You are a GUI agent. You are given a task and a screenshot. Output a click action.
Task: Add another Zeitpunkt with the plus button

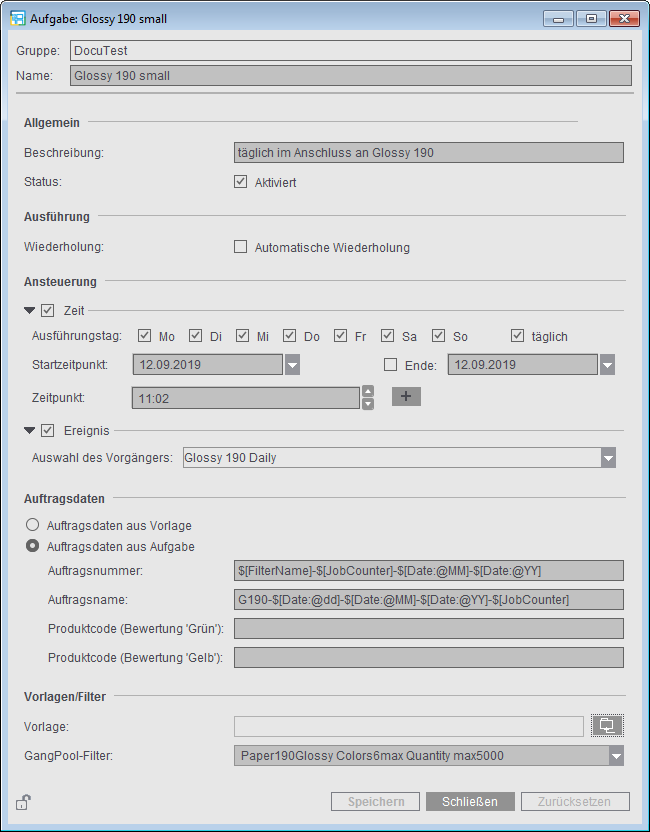point(406,396)
